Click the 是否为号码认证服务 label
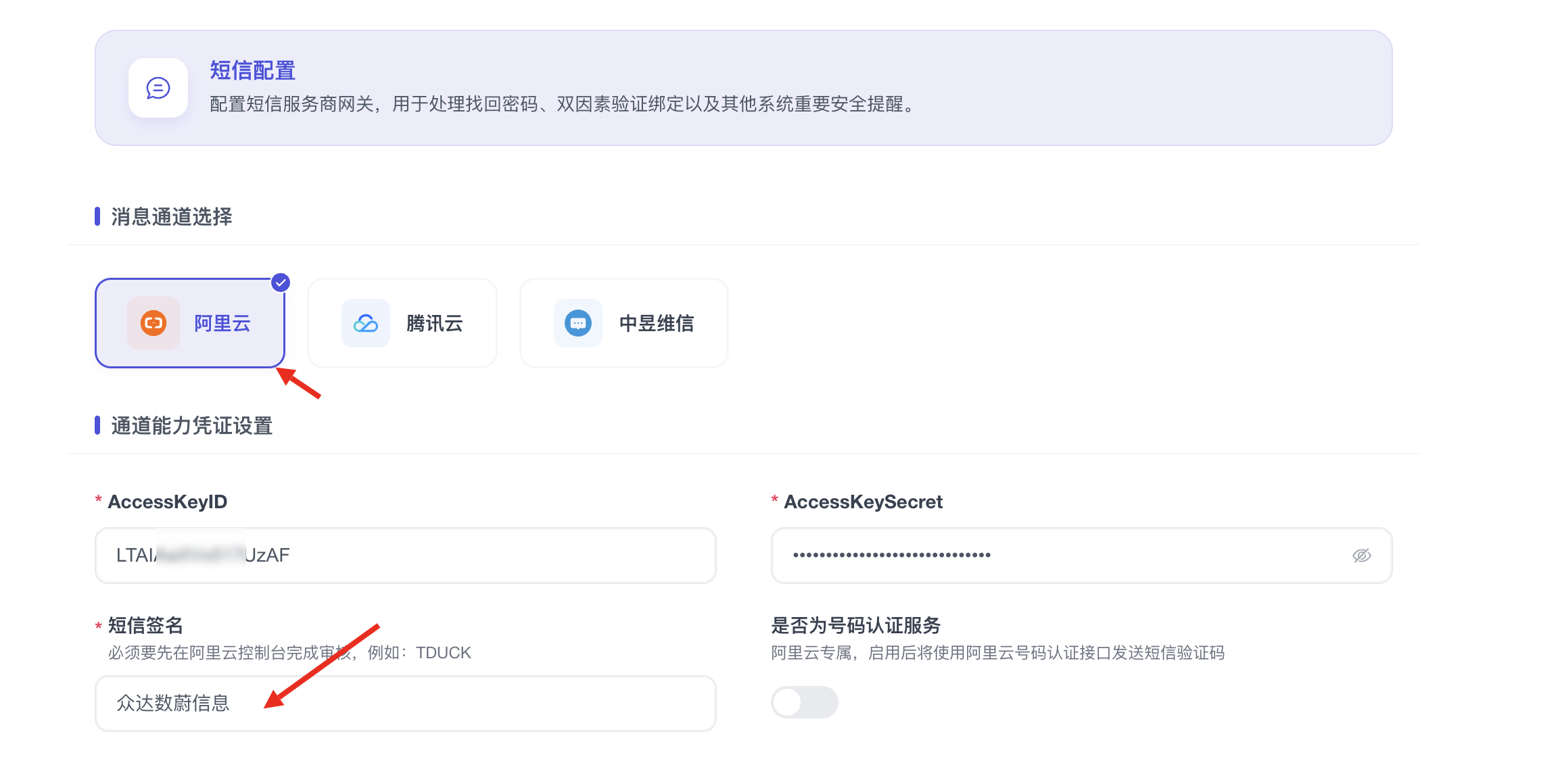Image resolution: width=1558 pixels, height=784 pixels. click(x=856, y=625)
